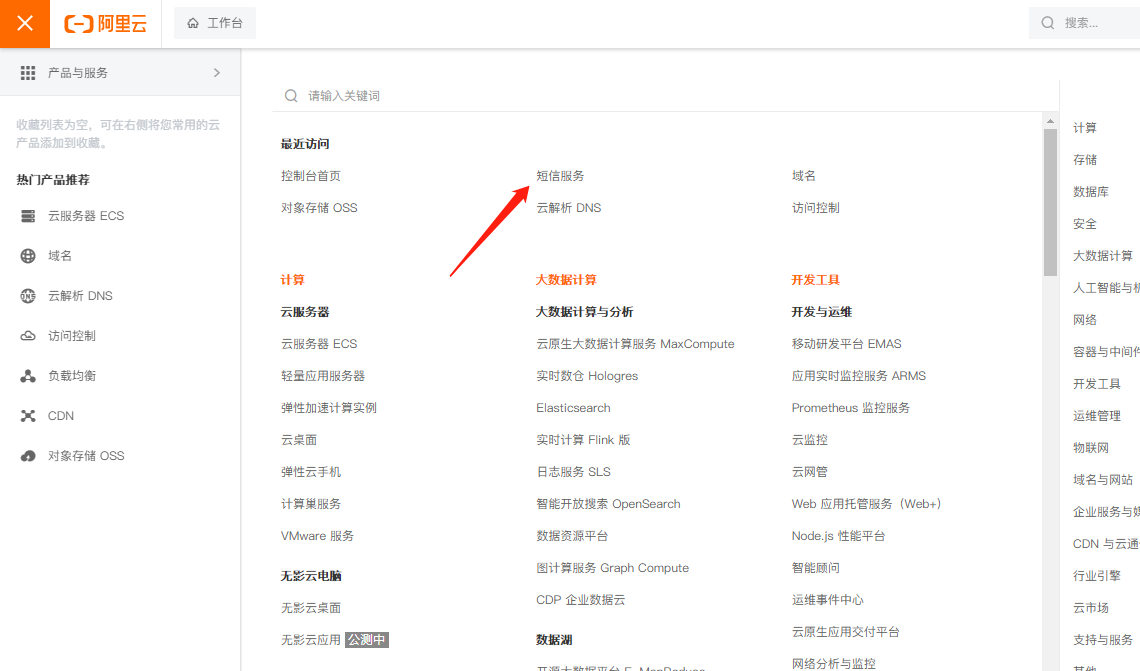This screenshot has height=671, width=1140.
Task: Jump to 物联网 category on right
Action: [x=1091, y=448]
